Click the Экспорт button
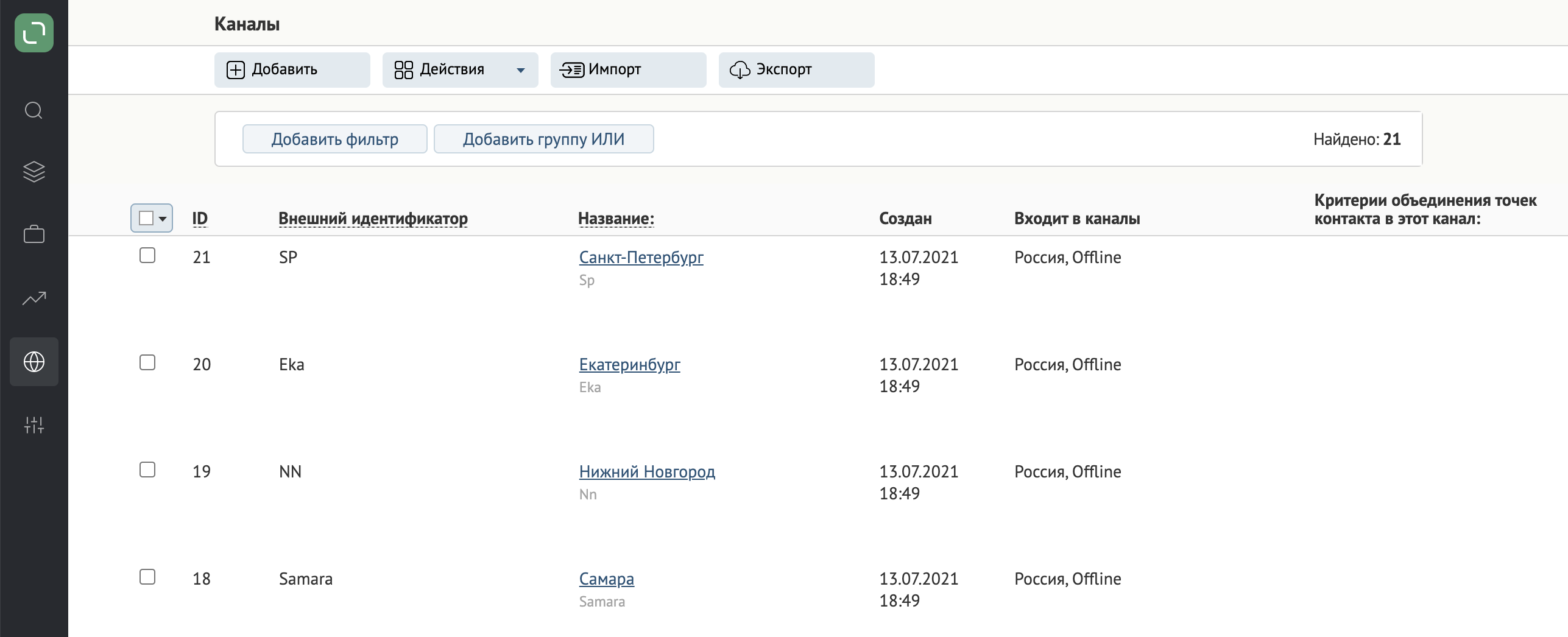The height and width of the screenshot is (637, 1568). point(797,70)
